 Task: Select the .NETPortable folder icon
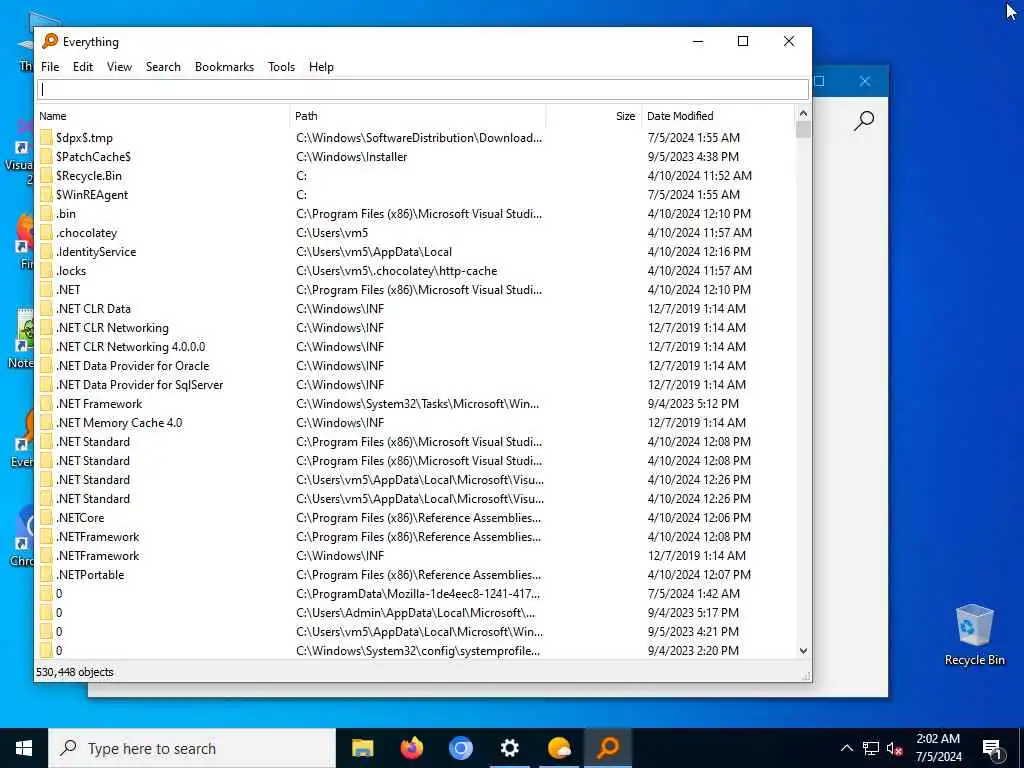[x=46, y=575]
